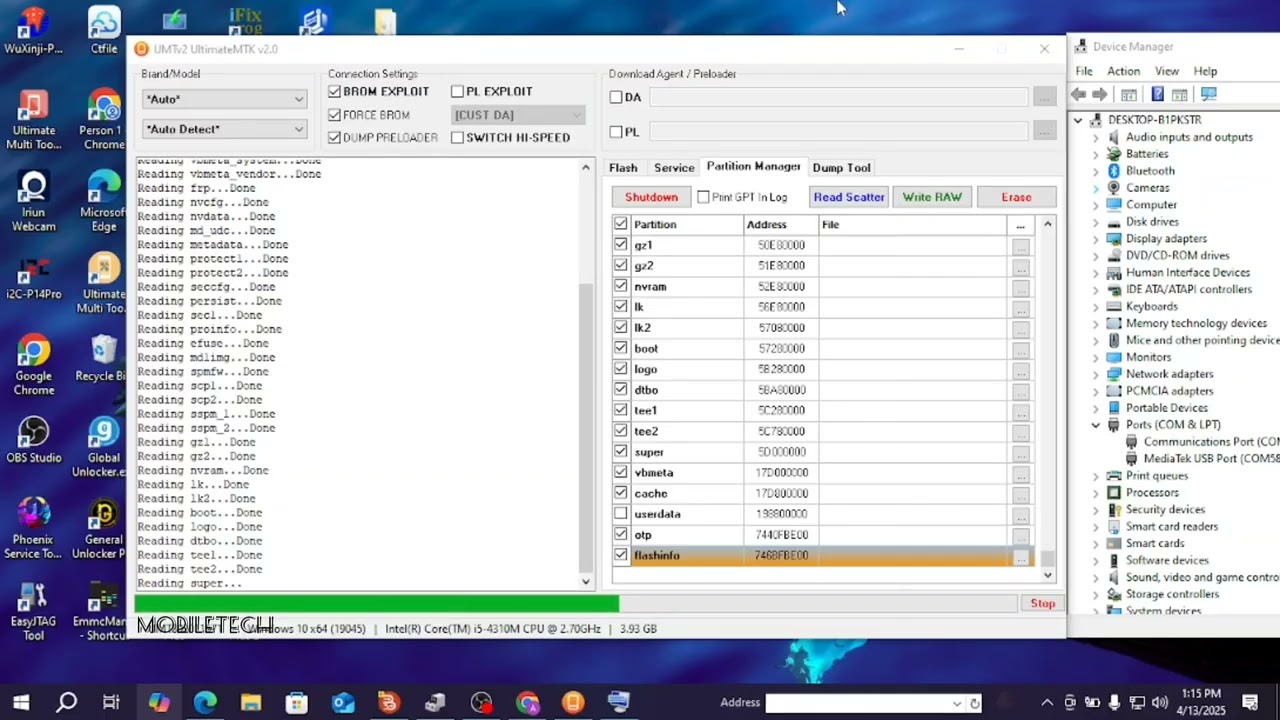Open the I2C-P14Pro desktop icon
Screen dimensions: 1280x720
pyautogui.click(x=33, y=277)
